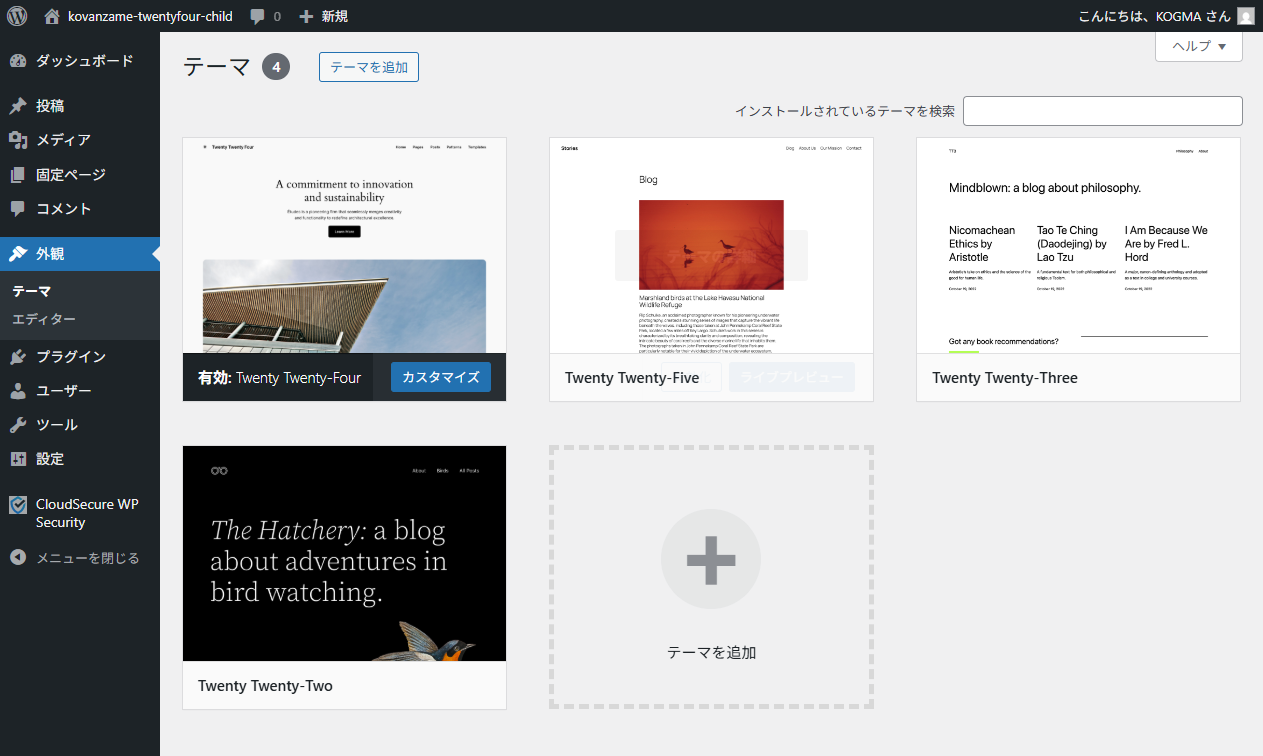Click the CloudSecure WP Security shield icon
This screenshot has height=756, width=1263.
[18, 505]
